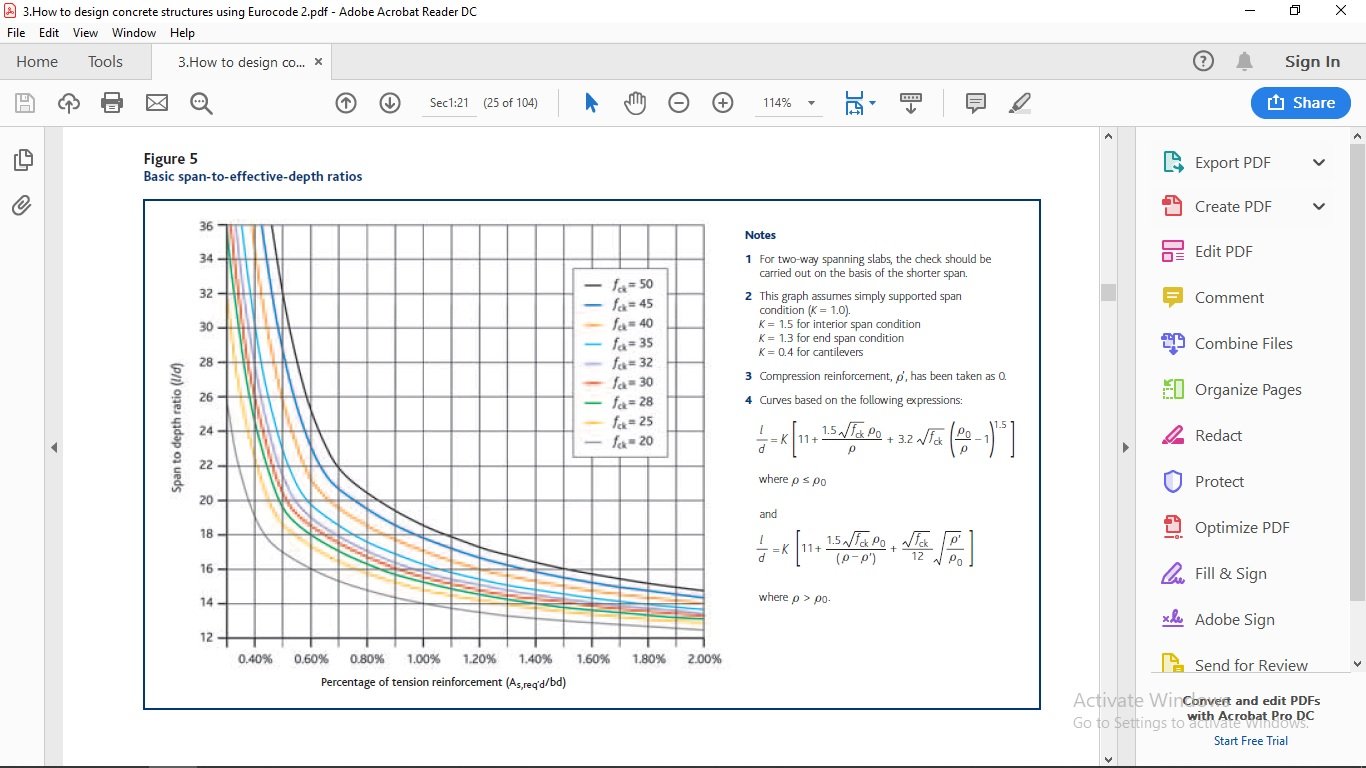Click the Save file icon
Image resolution: width=1366 pixels, height=768 pixels.
coord(25,103)
